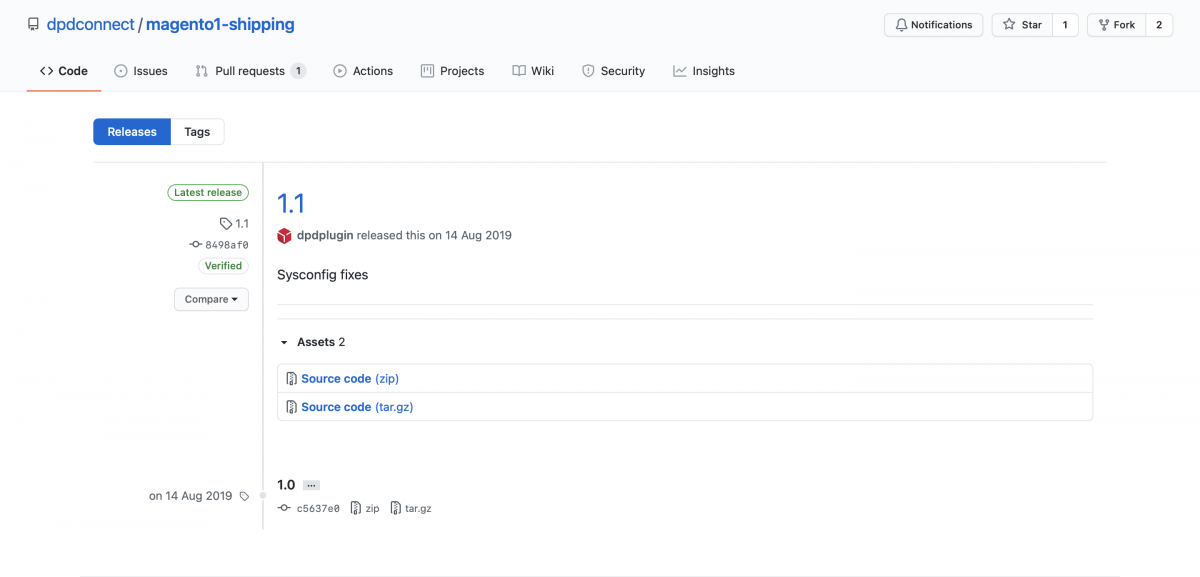This screenshot has height=577, width=1200.
Task: Select the Code tab icon
Action: 48,71
